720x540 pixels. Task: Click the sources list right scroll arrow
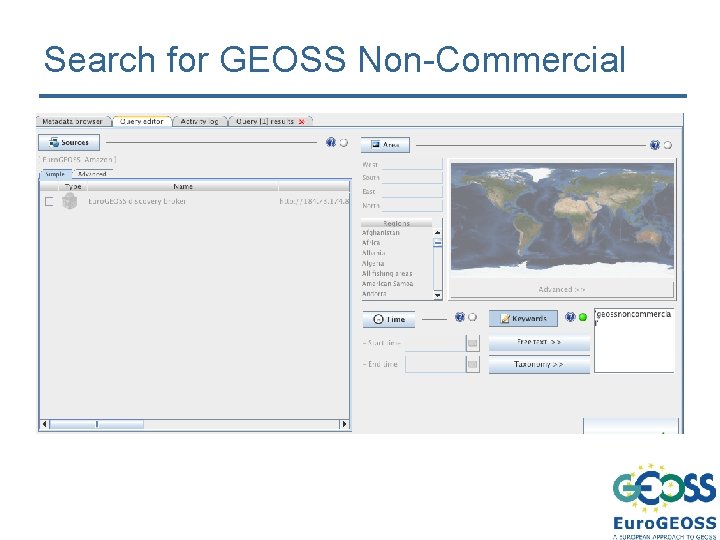click(x=344, y=424)
